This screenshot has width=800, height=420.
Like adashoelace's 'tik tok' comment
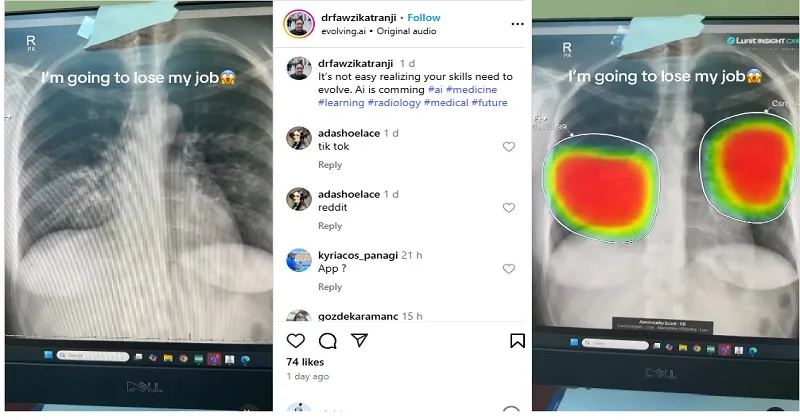point(509,146)
